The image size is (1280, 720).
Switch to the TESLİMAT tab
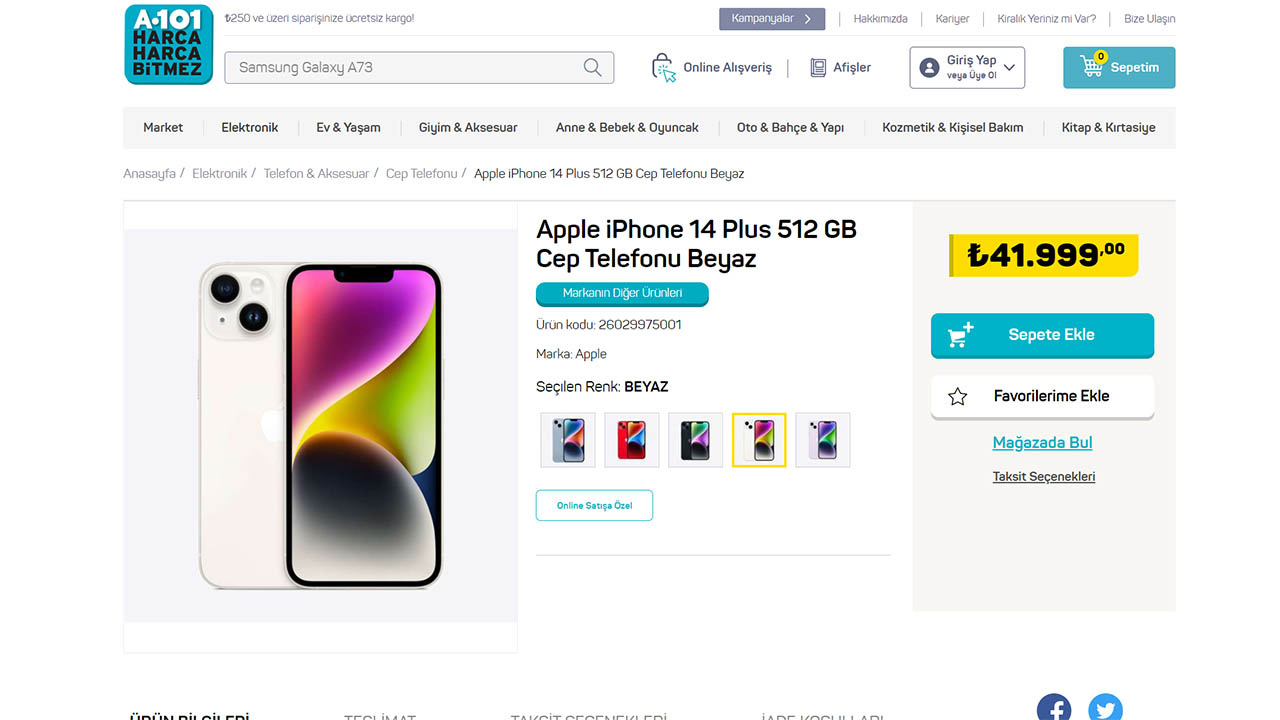pyautogui.click(x=379, y=716)
